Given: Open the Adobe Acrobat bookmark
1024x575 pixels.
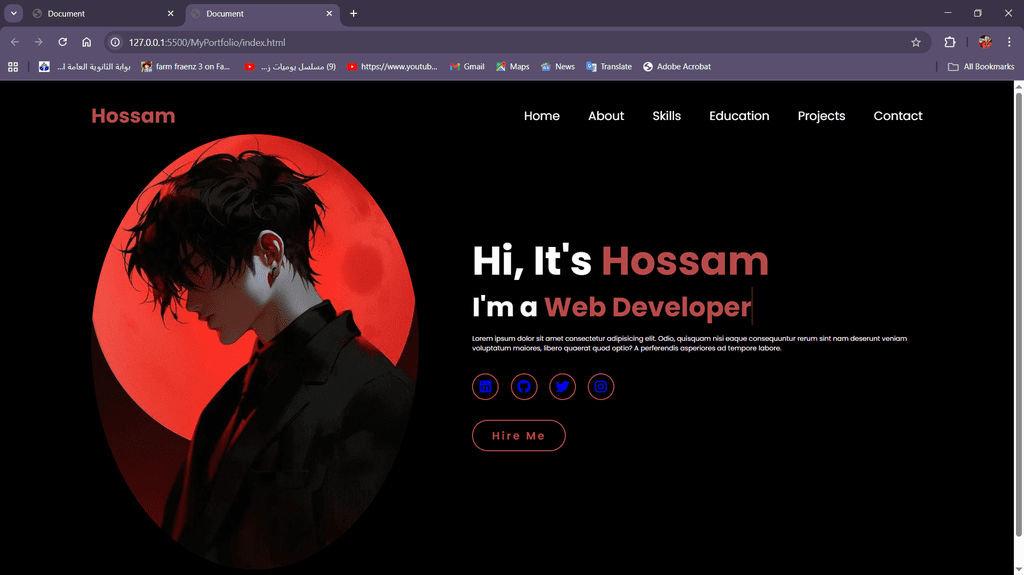Looking at the screenshot, I should pos(677,67).
